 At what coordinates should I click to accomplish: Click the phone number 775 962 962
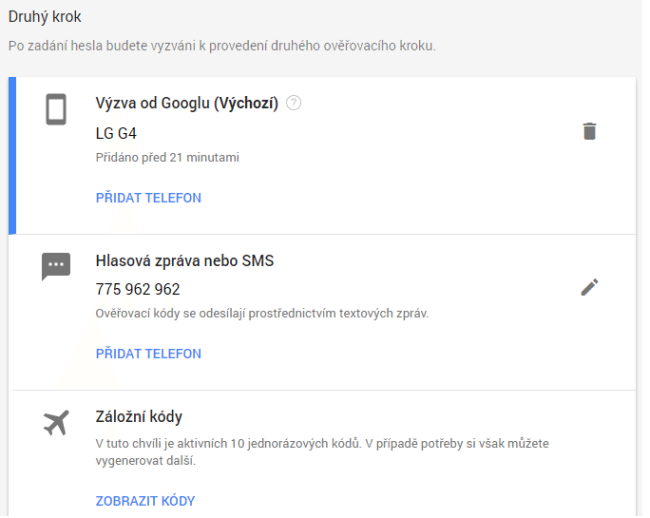138,289
